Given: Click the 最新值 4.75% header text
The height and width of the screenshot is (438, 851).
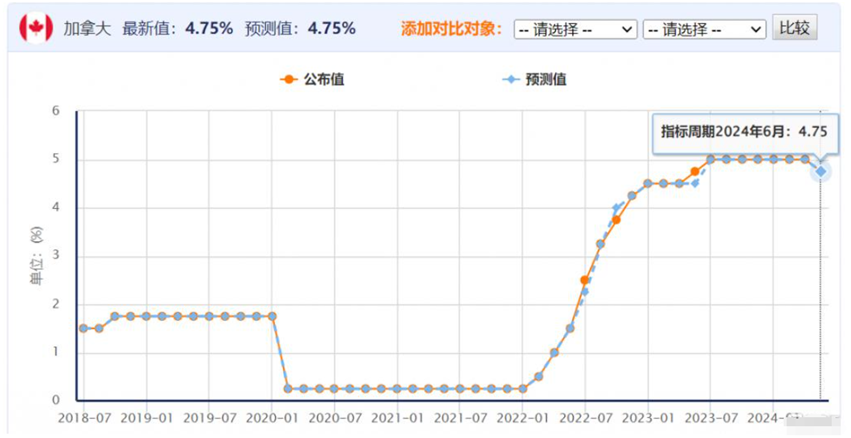Looking at the screenshot, I should [178, 28].
